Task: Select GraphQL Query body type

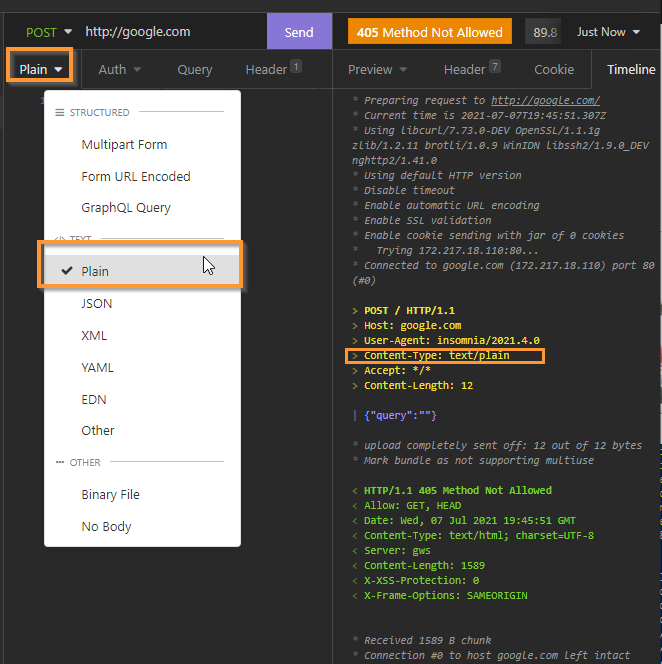Action: click(x=142, y=208)
